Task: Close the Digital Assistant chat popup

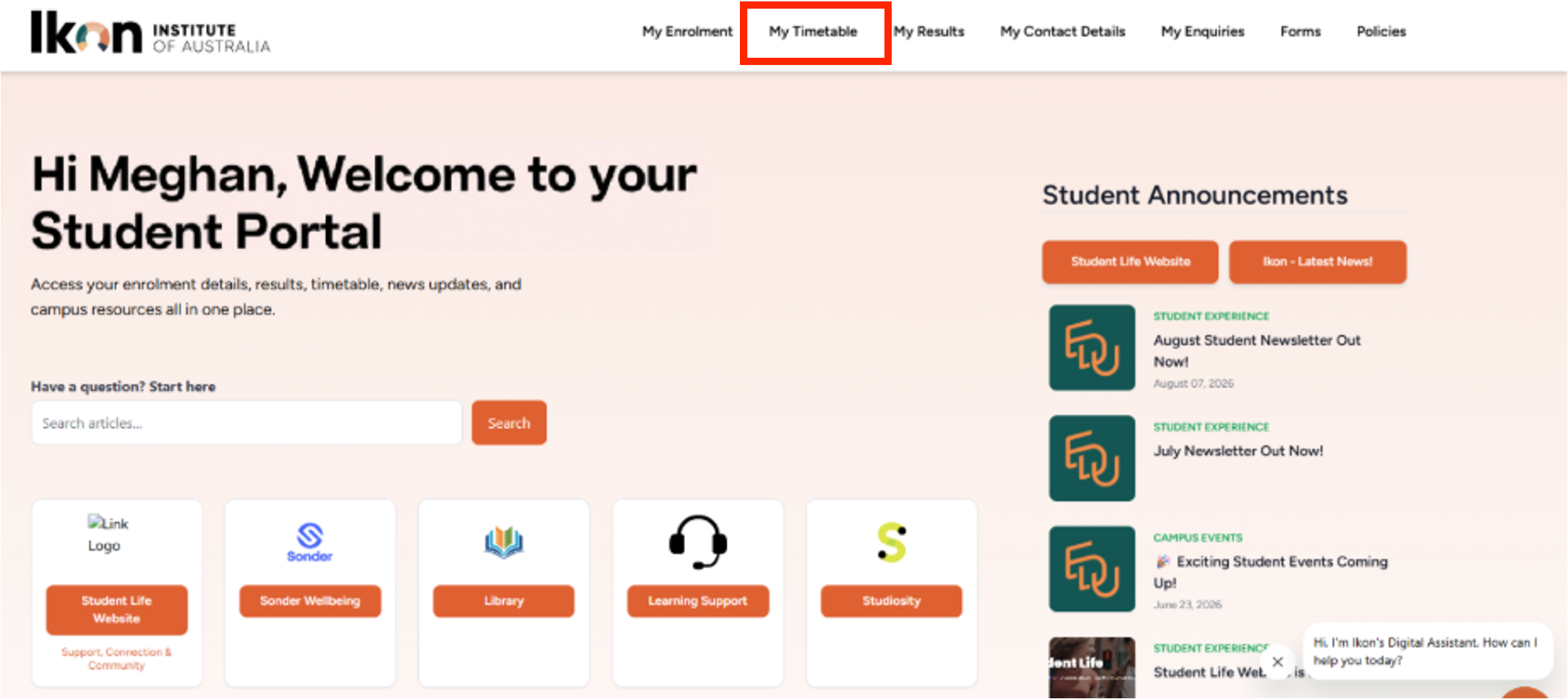Action: (x=1278, y=661)
